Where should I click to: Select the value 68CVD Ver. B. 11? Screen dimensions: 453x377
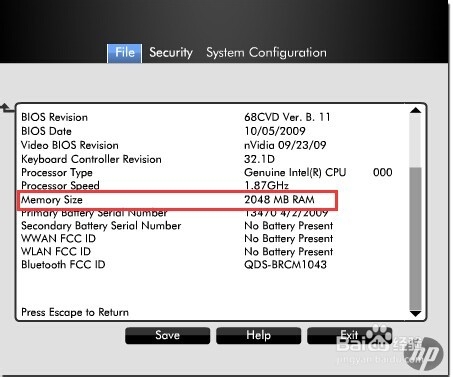[x=287, y=117]
